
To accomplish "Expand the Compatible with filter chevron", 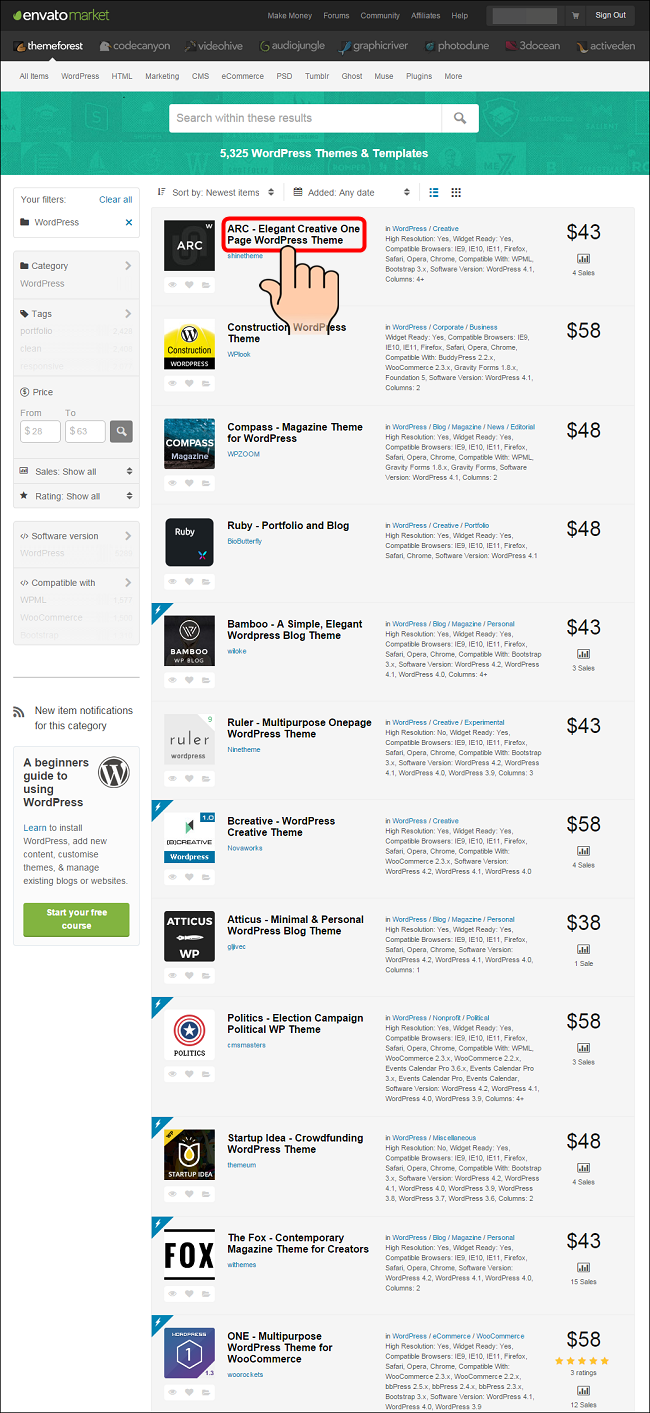I will point(128,582).
